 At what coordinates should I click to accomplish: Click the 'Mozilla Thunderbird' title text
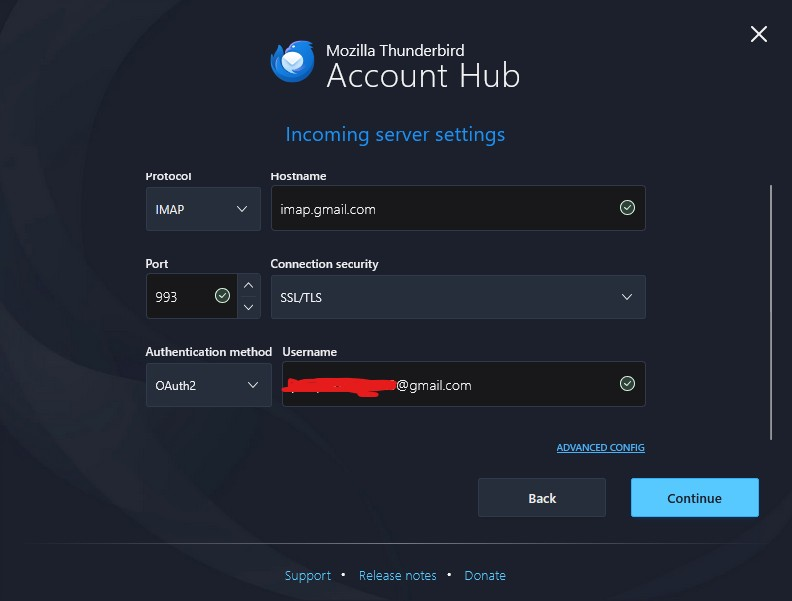click(x=395, y=51)
